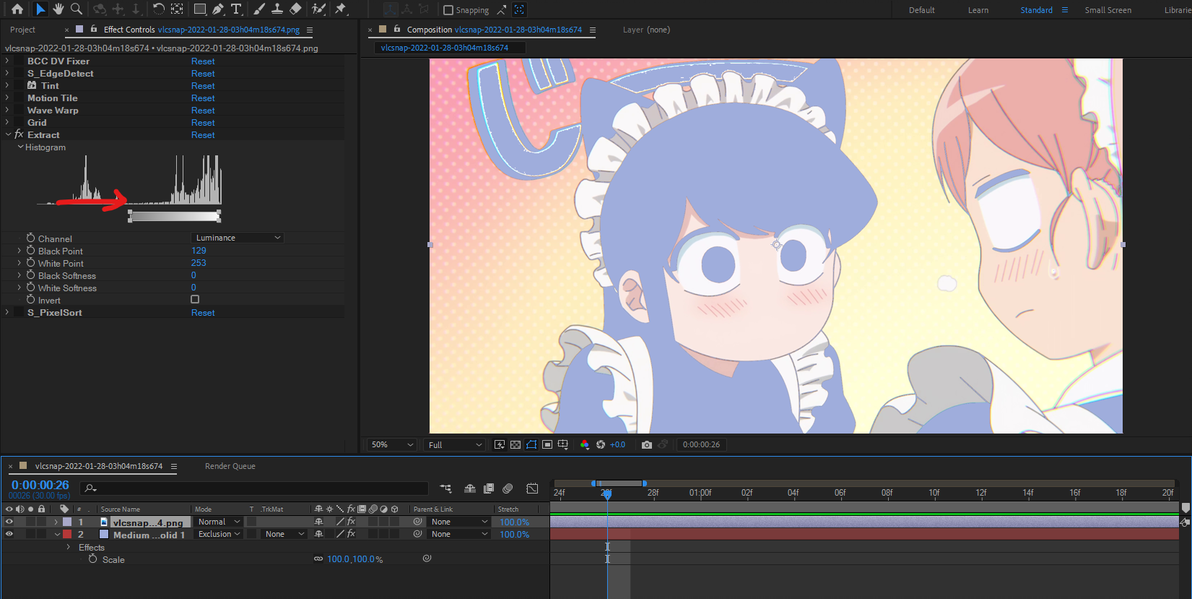Image resolution: width=1192 pixels, height=599 pixels.
Task: Open the Effect Controls panel menu
Action: point(309,30)
